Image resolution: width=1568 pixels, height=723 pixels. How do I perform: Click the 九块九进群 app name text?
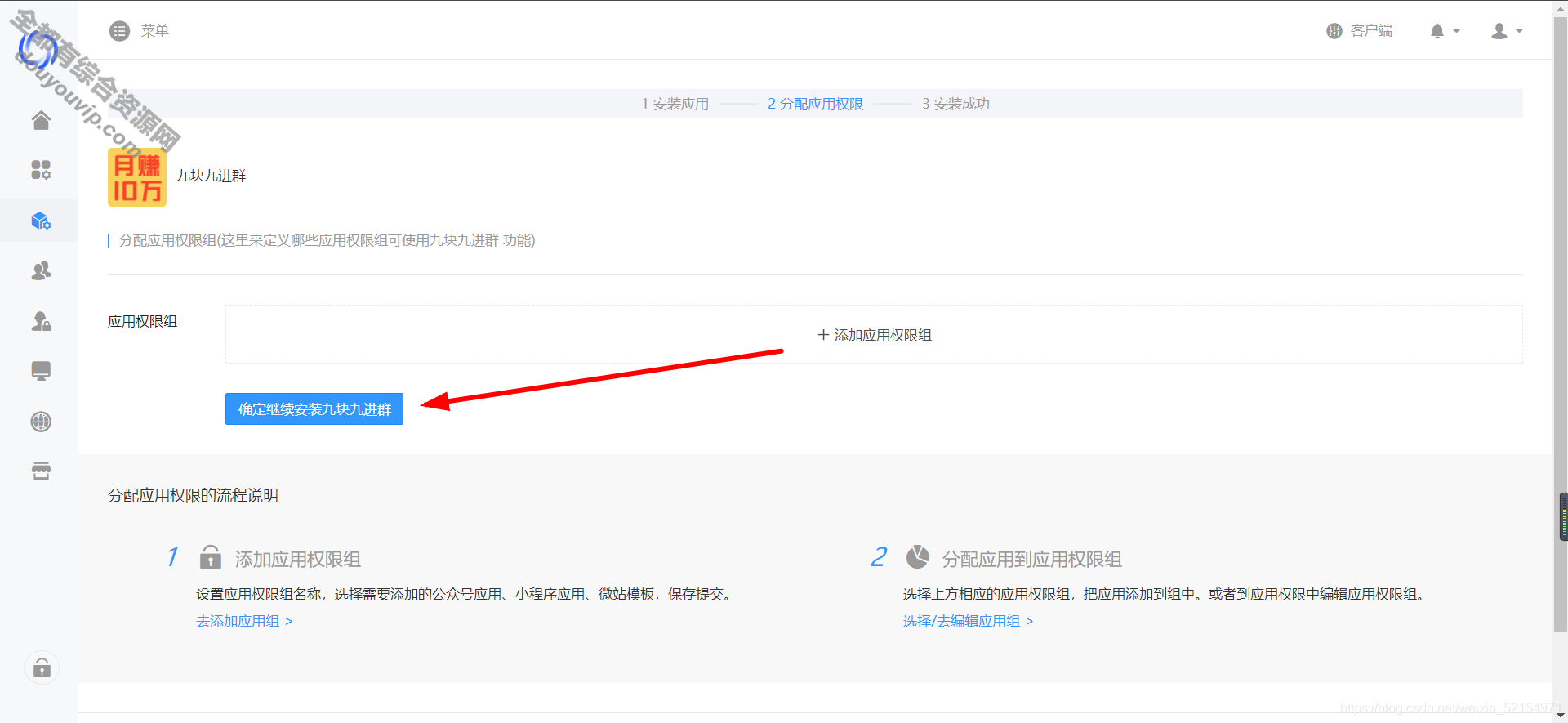211,176
